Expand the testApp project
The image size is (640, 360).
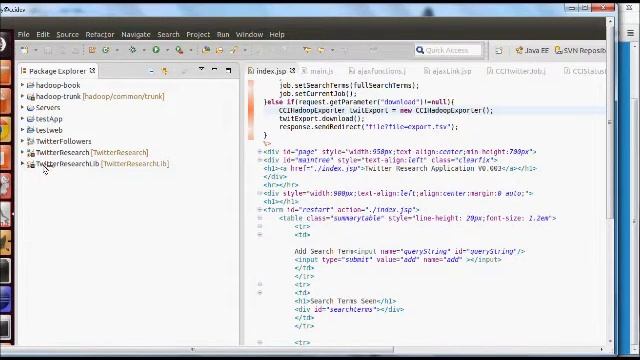click(x=22, y=118)
